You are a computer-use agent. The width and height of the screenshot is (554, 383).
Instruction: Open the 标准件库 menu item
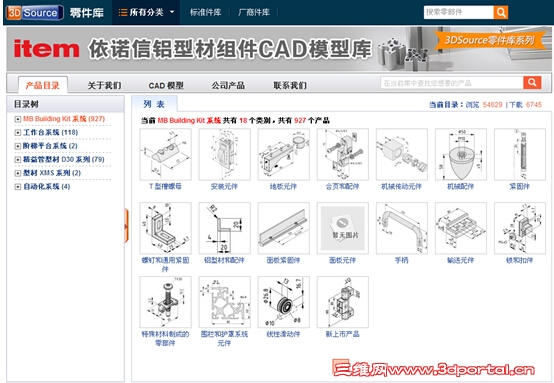point(205,12)
